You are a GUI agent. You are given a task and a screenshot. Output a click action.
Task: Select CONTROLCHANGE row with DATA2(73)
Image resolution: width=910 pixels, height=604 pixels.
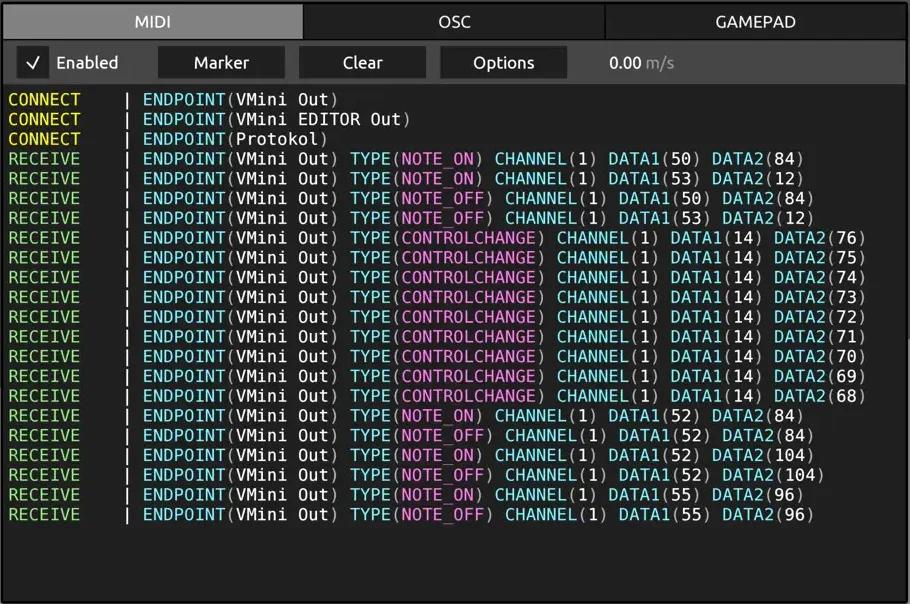pyautogui.click(x=437, y=297)
